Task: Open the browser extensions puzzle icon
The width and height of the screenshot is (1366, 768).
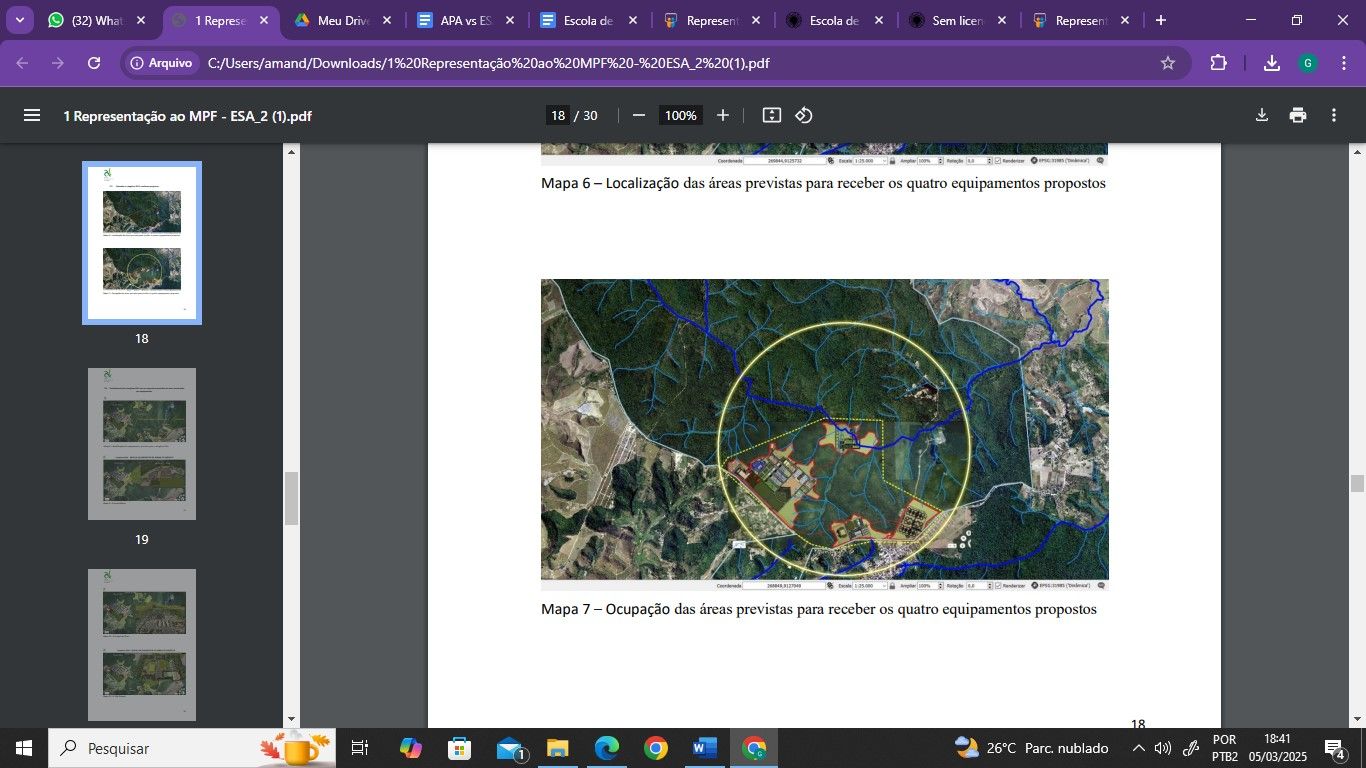Action: [x=1218, y=63]
